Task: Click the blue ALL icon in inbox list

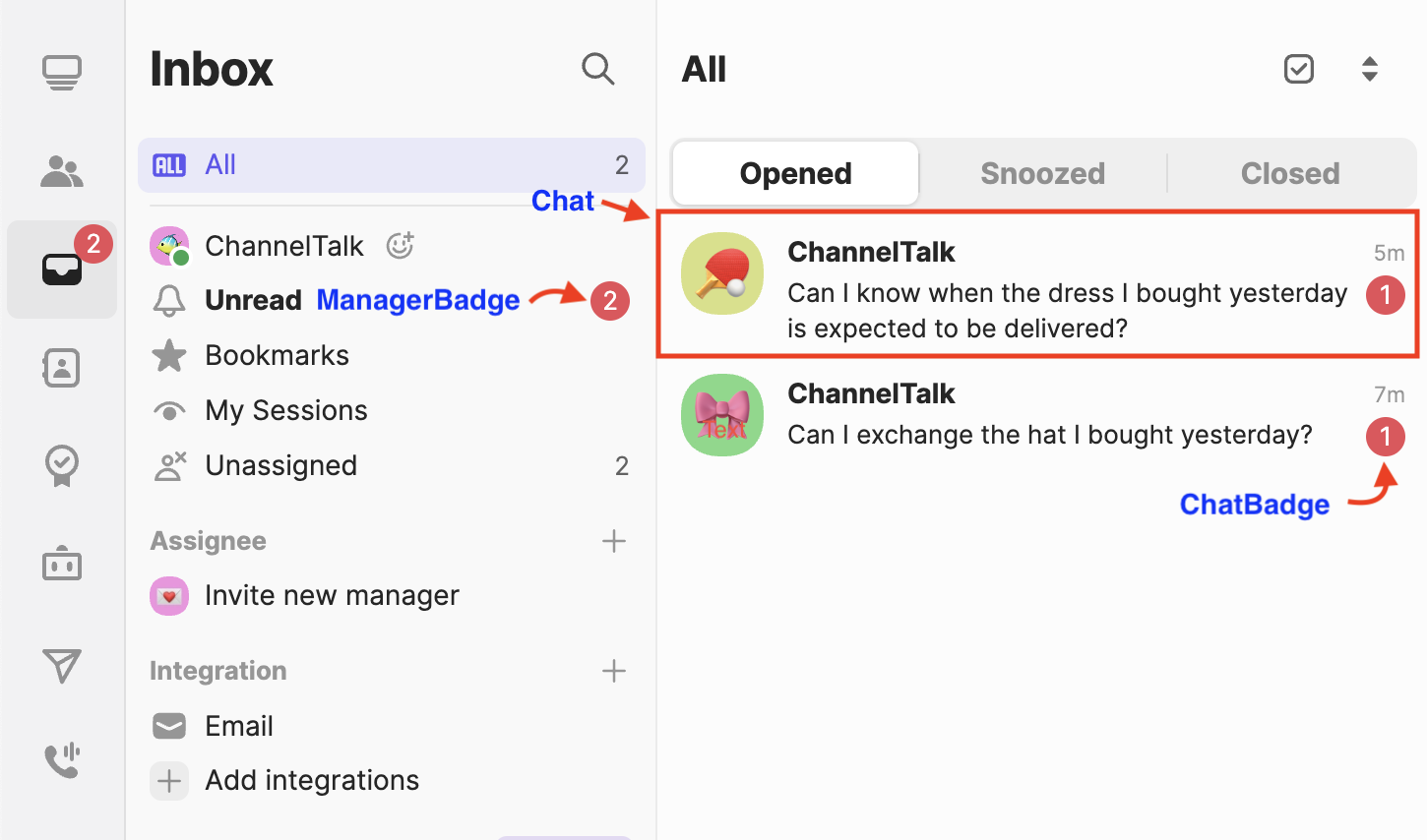Action: pyautogui.click(x=169, y=165)
